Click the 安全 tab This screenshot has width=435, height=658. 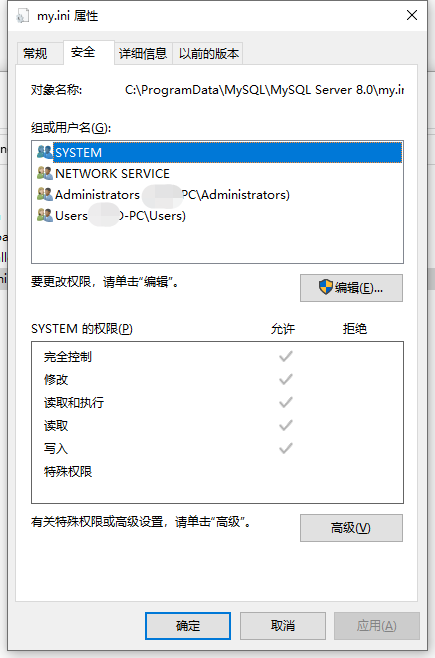tap(83, 52)
